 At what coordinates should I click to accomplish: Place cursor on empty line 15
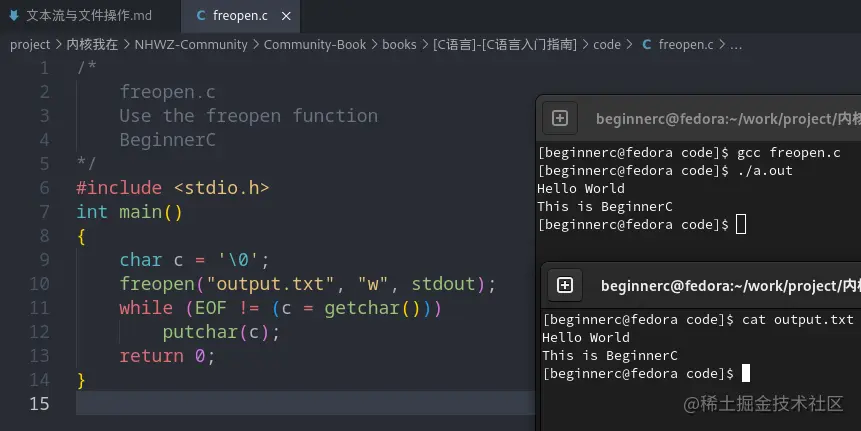pos(305,404)
